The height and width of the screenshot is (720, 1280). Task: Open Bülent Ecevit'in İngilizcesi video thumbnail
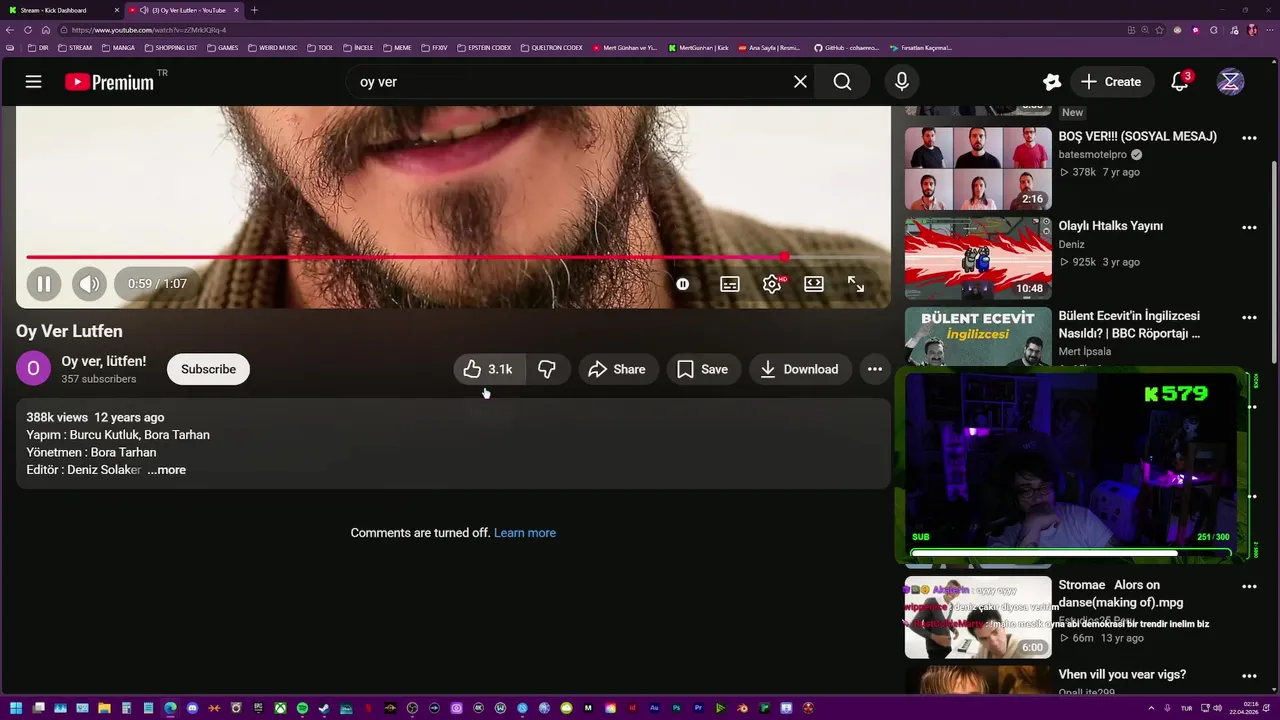978,337
